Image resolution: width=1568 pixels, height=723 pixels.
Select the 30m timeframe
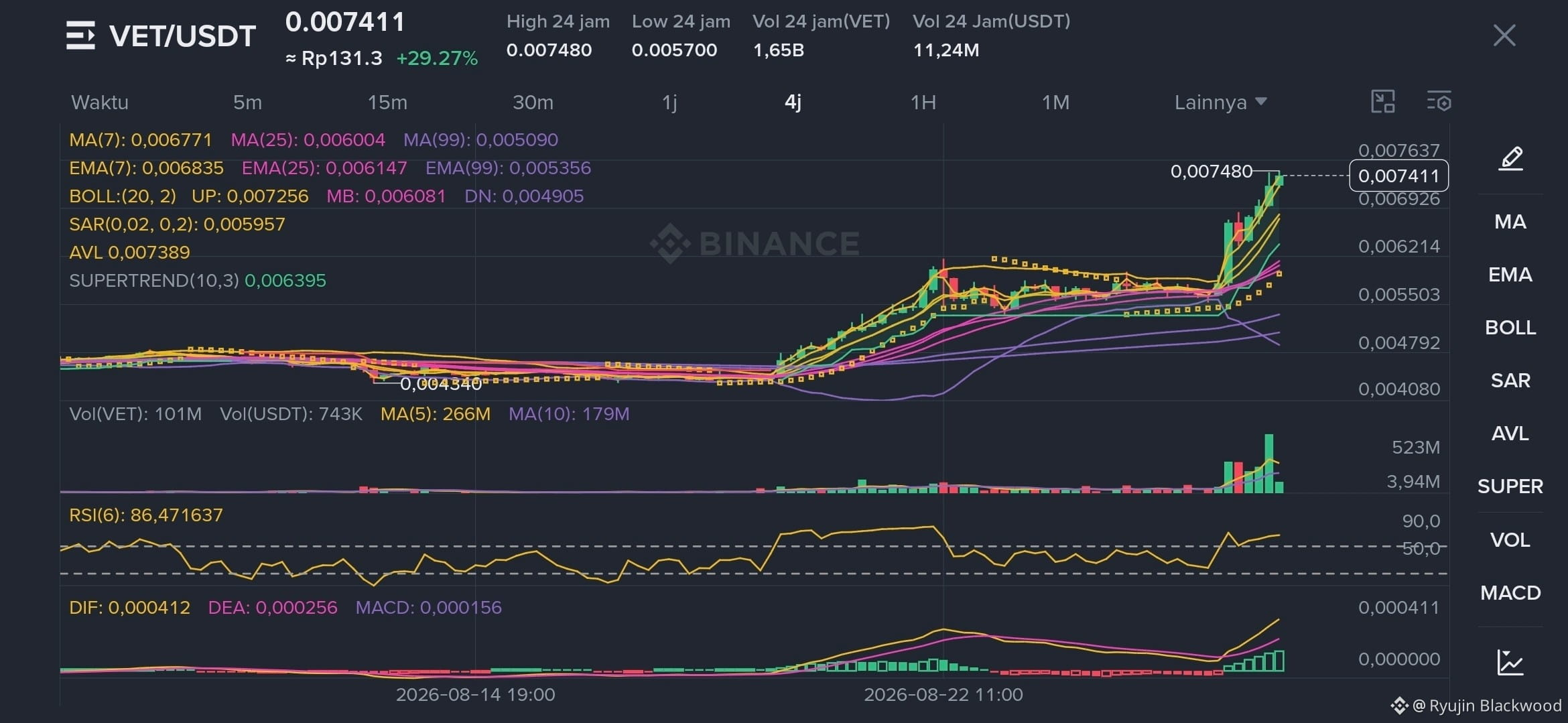(x=533, y=102)
